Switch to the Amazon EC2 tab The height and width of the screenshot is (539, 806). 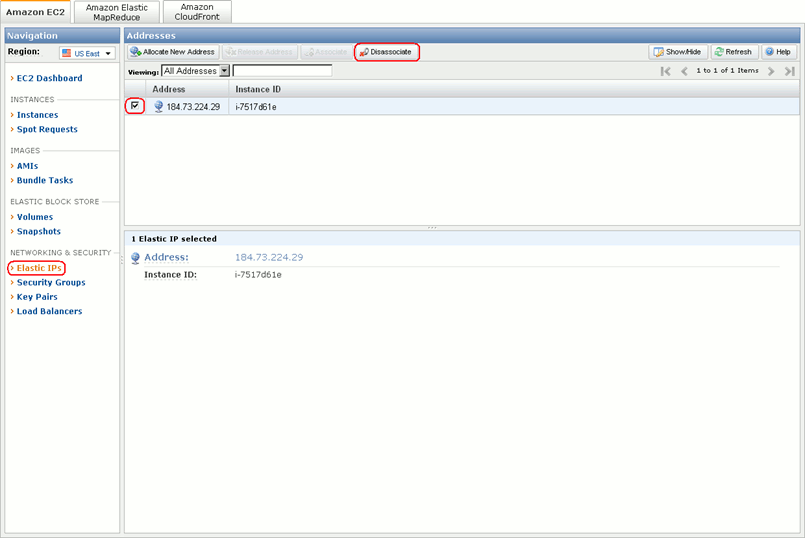[35, 12]
